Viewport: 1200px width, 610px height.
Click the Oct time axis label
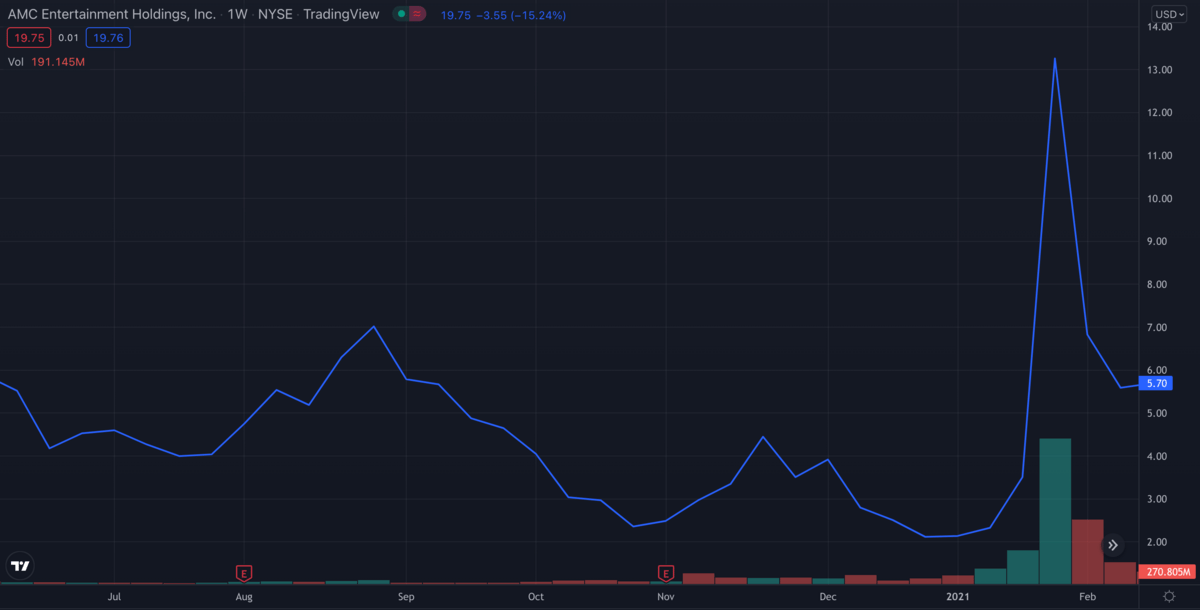tap(536, 597)
